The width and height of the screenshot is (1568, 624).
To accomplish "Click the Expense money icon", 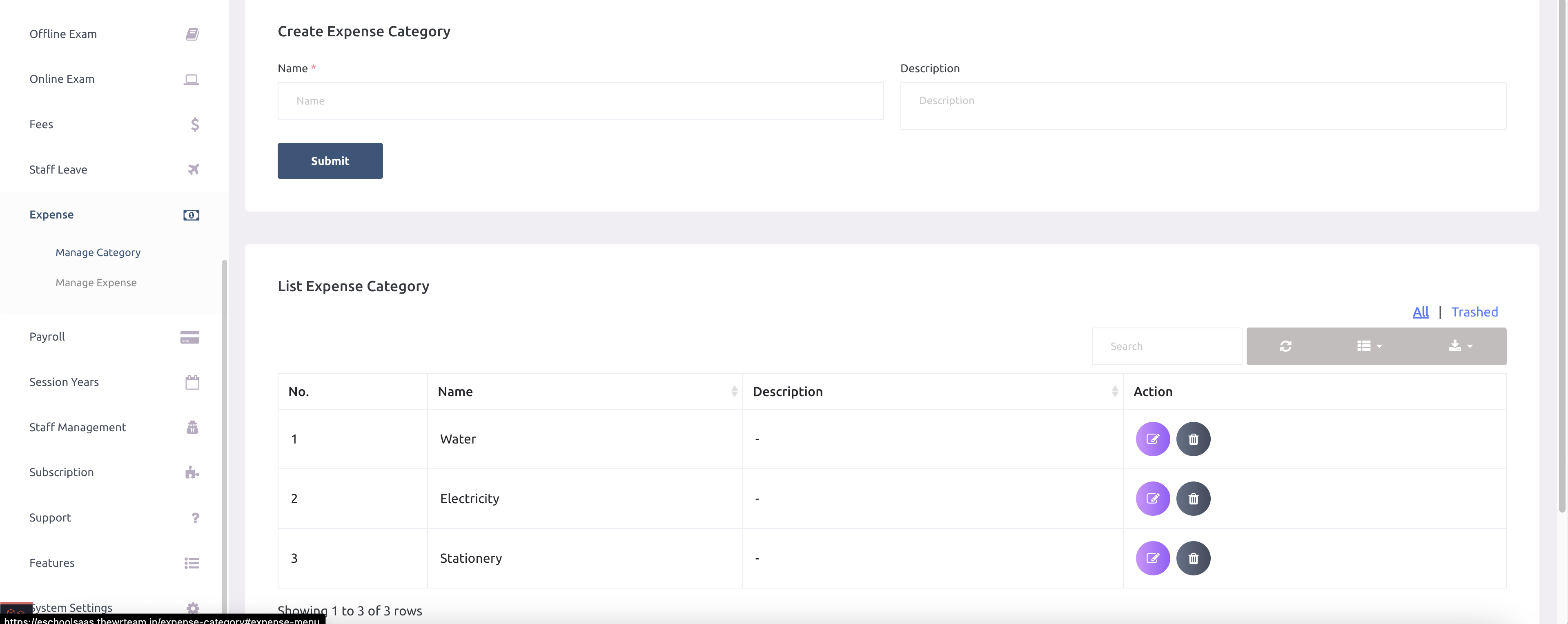I will tap(191, 215).
